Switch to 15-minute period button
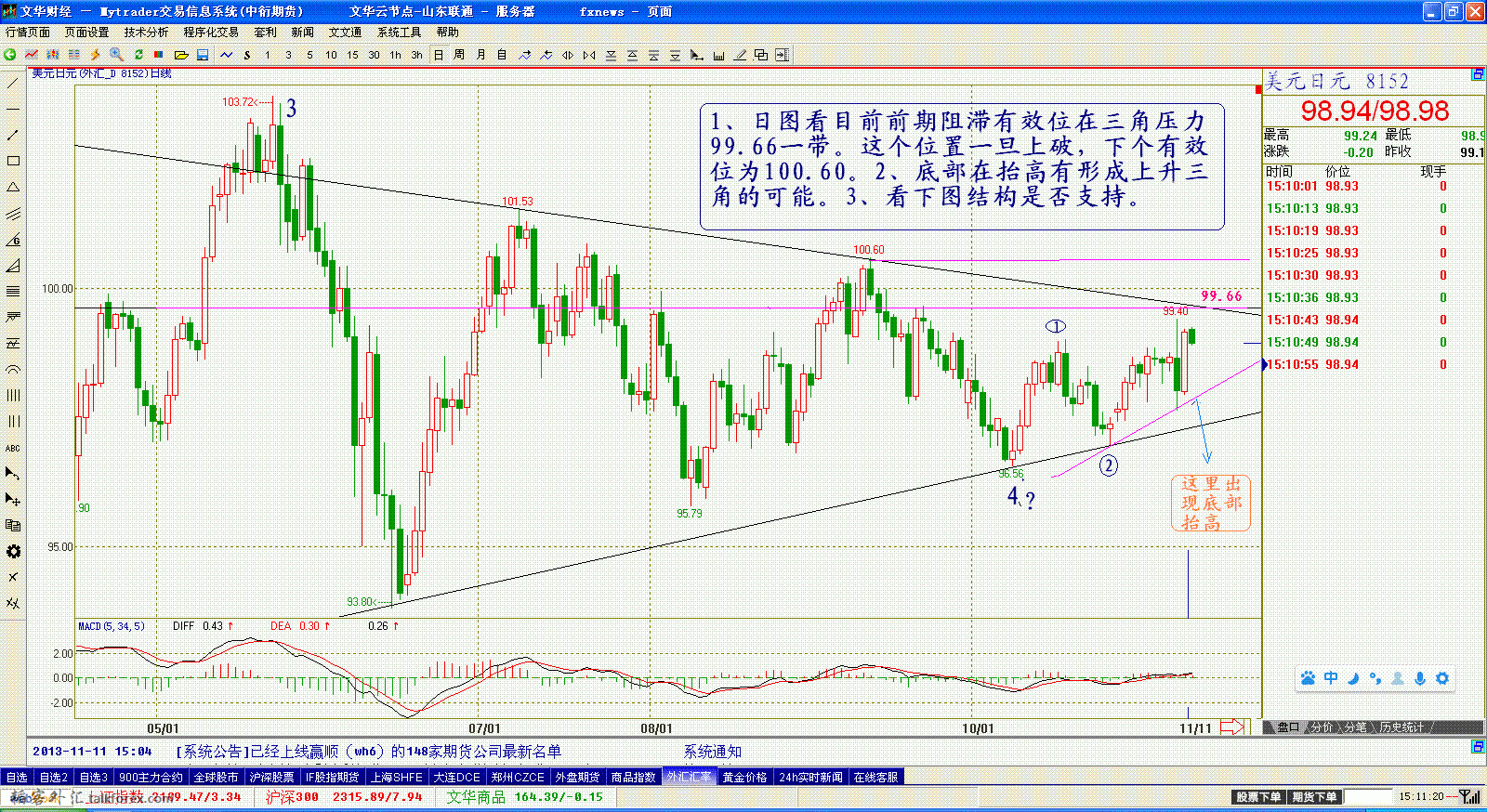Screen dimensions: 1487x812 click(352, 55)
